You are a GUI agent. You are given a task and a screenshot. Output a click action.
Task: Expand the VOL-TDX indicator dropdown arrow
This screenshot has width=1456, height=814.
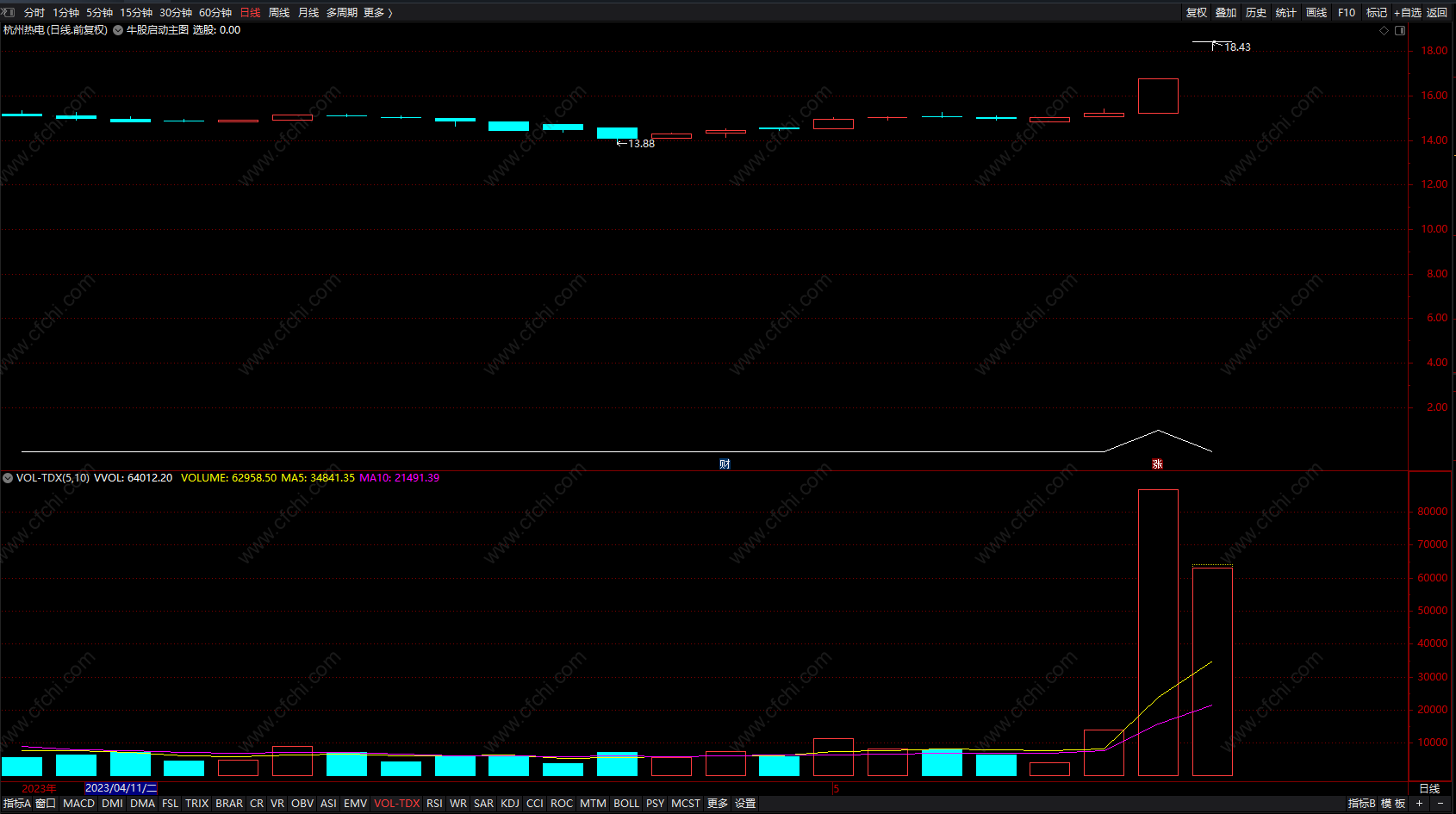(x=8, y=478)
